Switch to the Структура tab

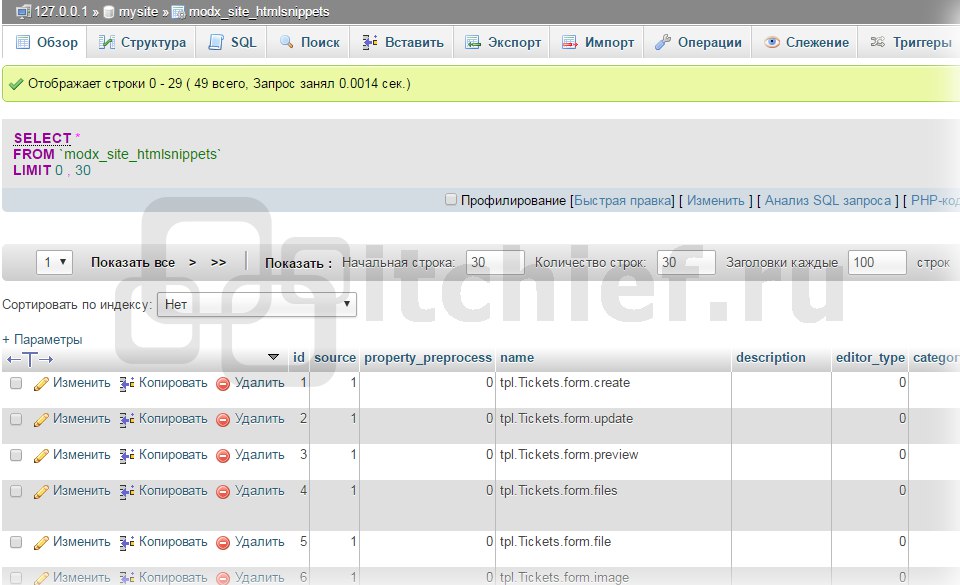coord(142,42)
